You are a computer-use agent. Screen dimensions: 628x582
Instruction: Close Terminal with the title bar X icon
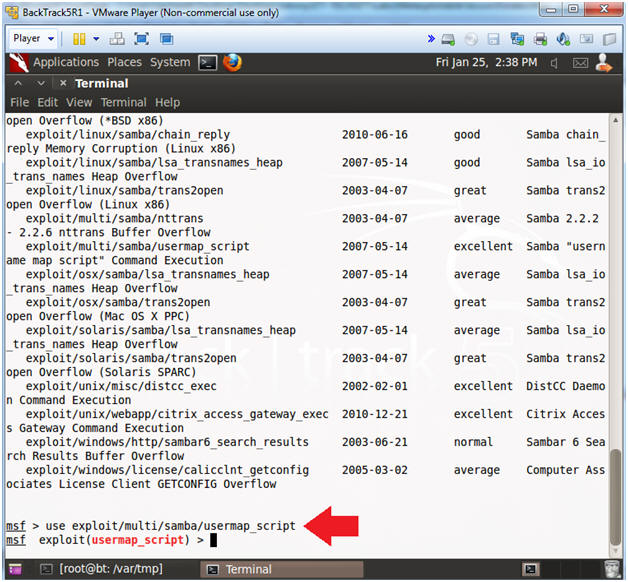(63, 83)
